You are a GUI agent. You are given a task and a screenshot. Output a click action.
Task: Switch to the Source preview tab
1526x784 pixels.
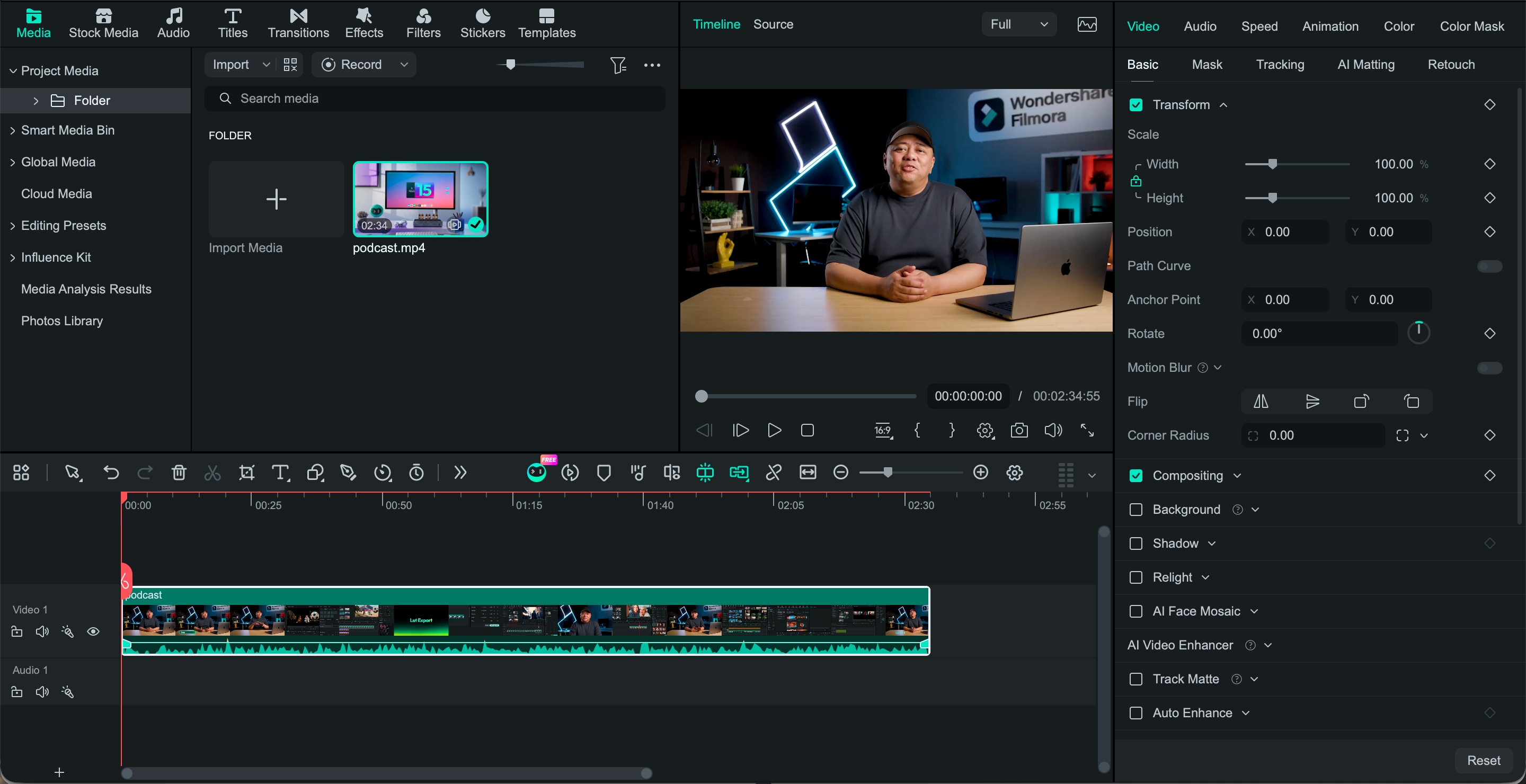coord(773,24)
